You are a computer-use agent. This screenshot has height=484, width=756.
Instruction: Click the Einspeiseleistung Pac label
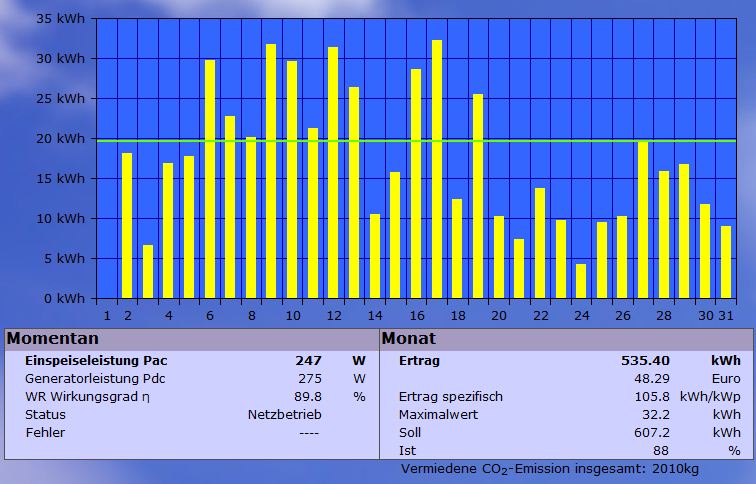[x=96, y=361]
